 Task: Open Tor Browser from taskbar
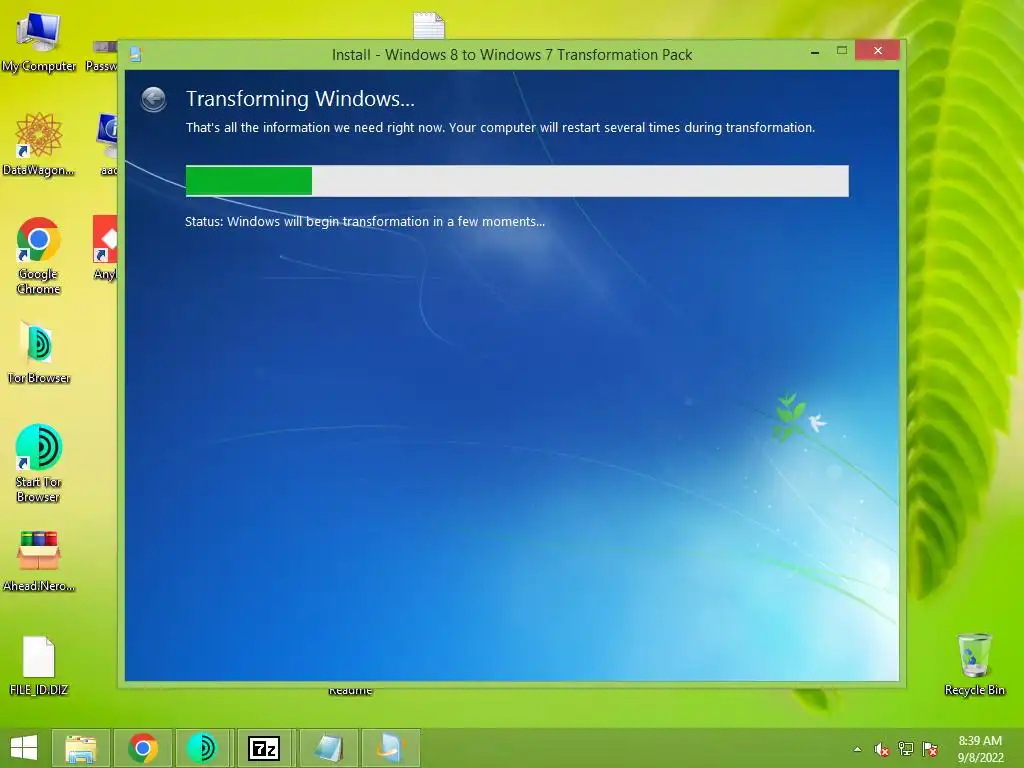point(202,748)
